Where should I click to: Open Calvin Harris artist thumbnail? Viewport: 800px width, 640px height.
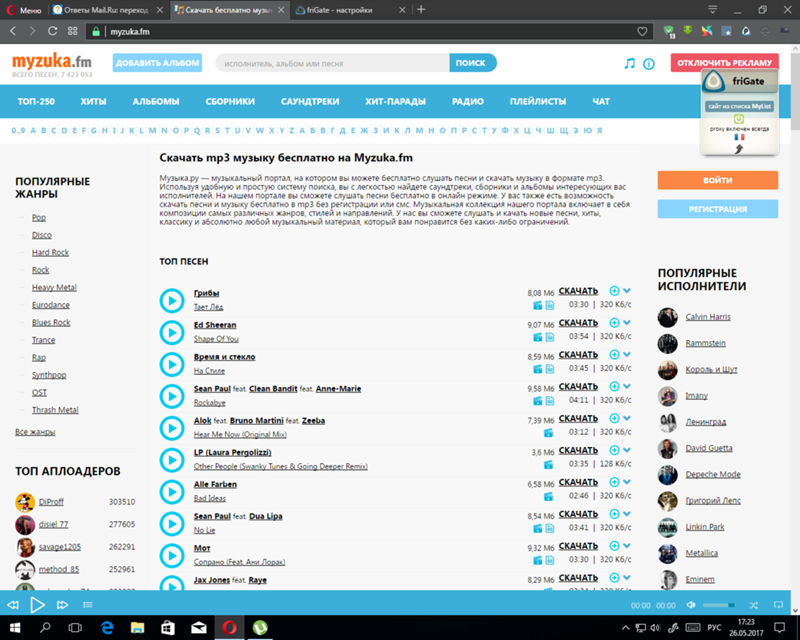coord(667,317)
